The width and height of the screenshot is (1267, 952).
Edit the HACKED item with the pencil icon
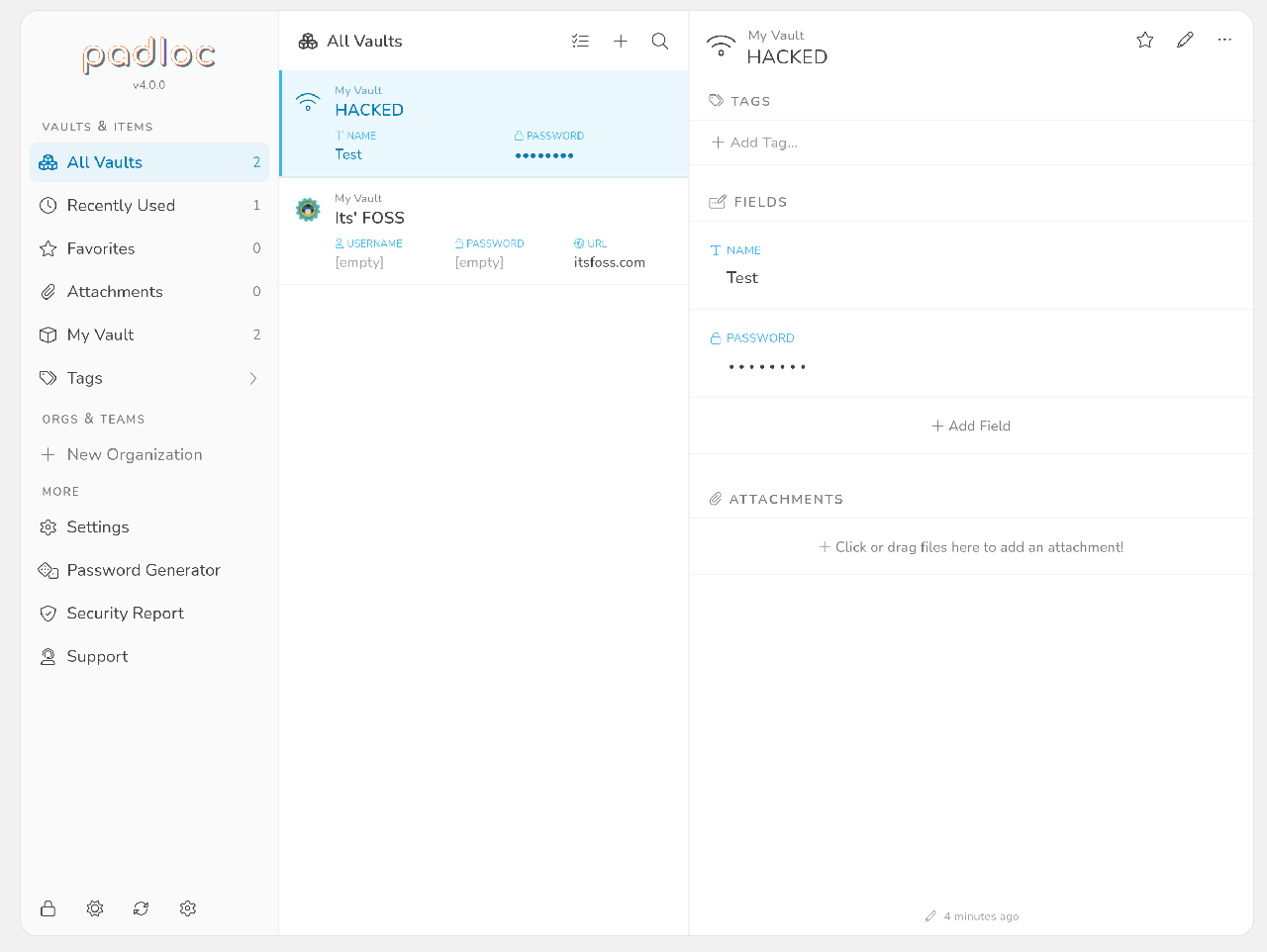1185,41
